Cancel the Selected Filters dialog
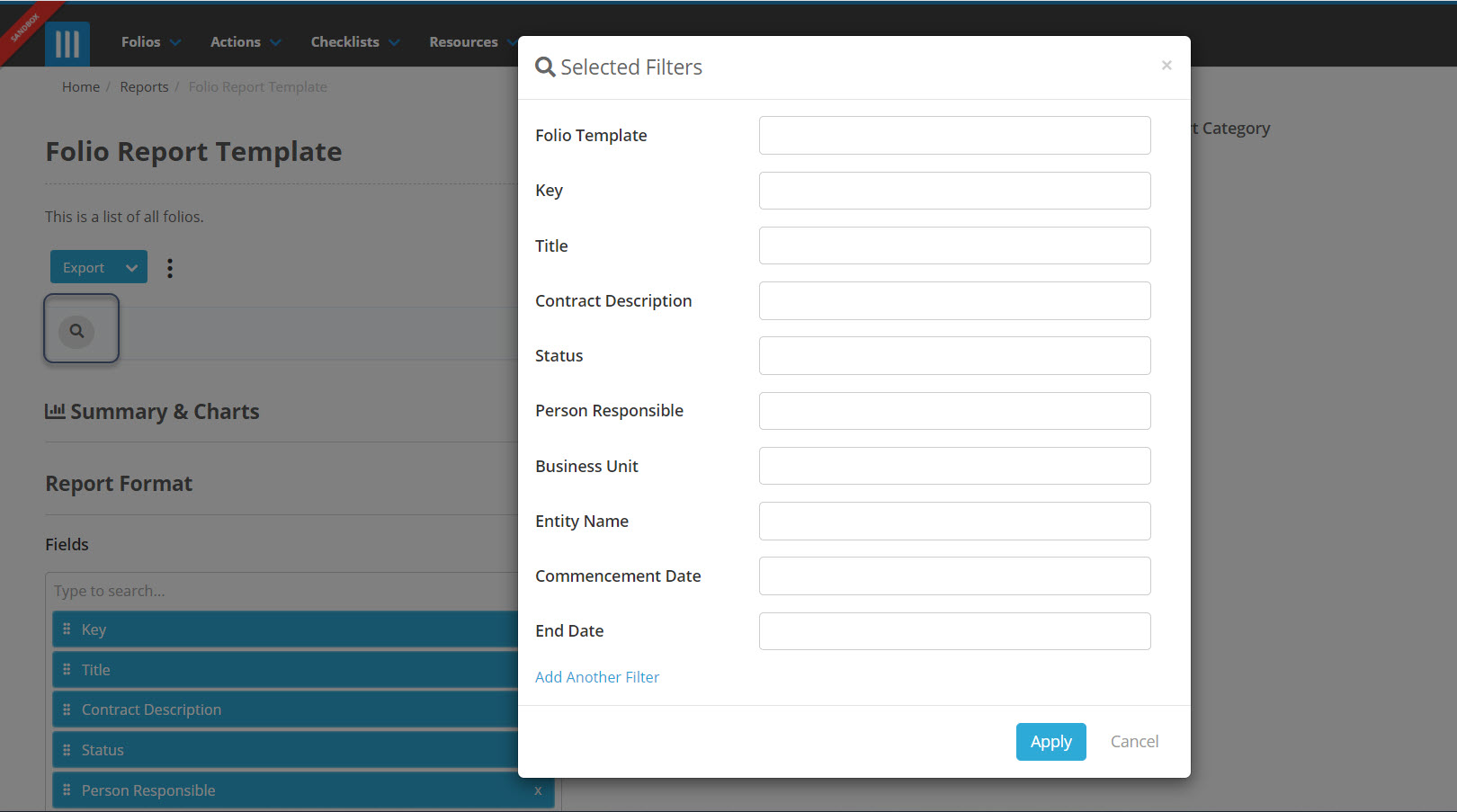This screenshot has height=812, width=1457. click(x=1133, y=741)
